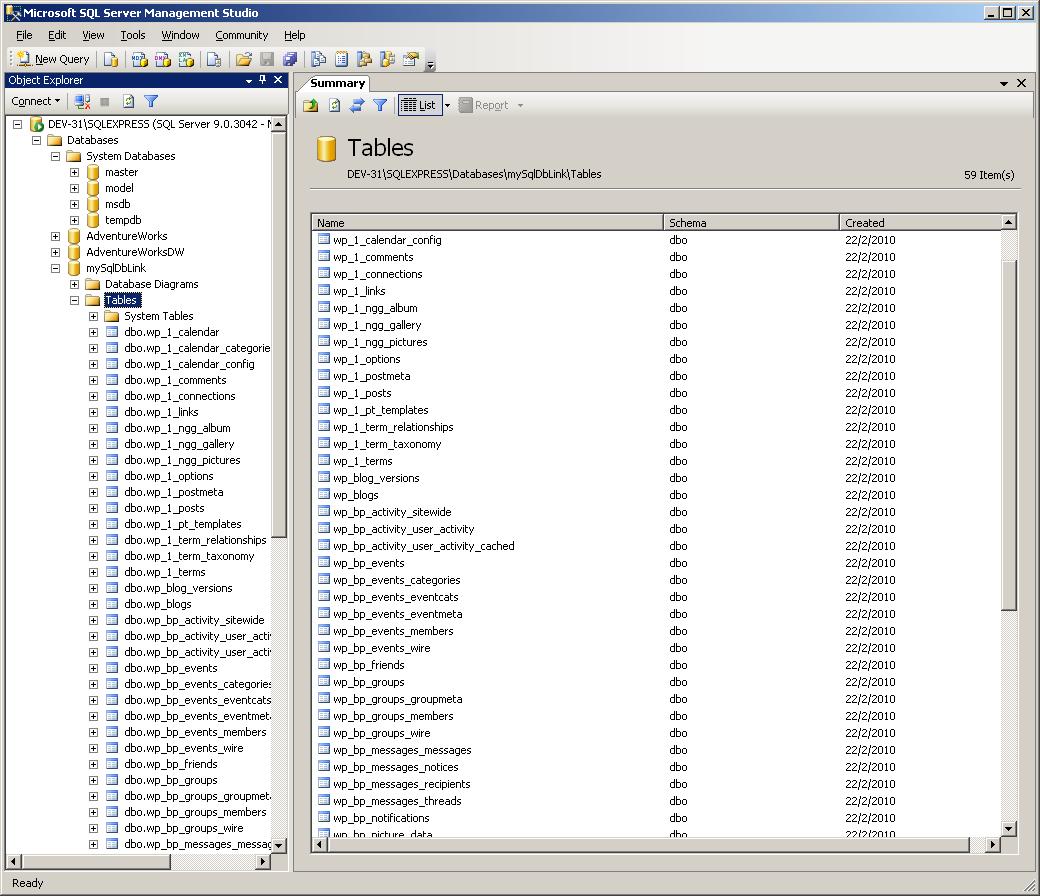1040x896 pixels.
Task: Open the Connect dropdown
Action: 36,101
